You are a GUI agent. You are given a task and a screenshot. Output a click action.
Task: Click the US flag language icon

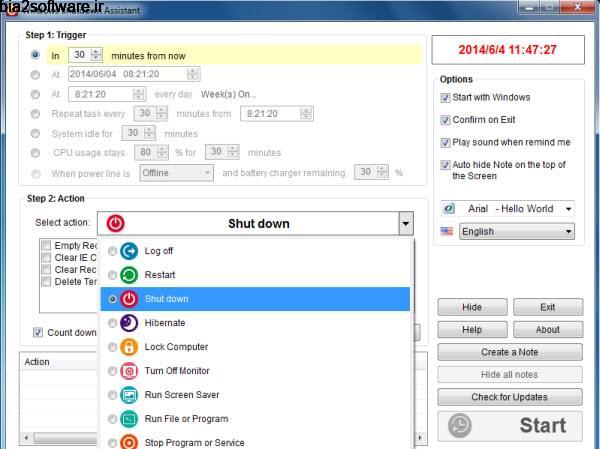pyautogui.click(x=447, y=231)
